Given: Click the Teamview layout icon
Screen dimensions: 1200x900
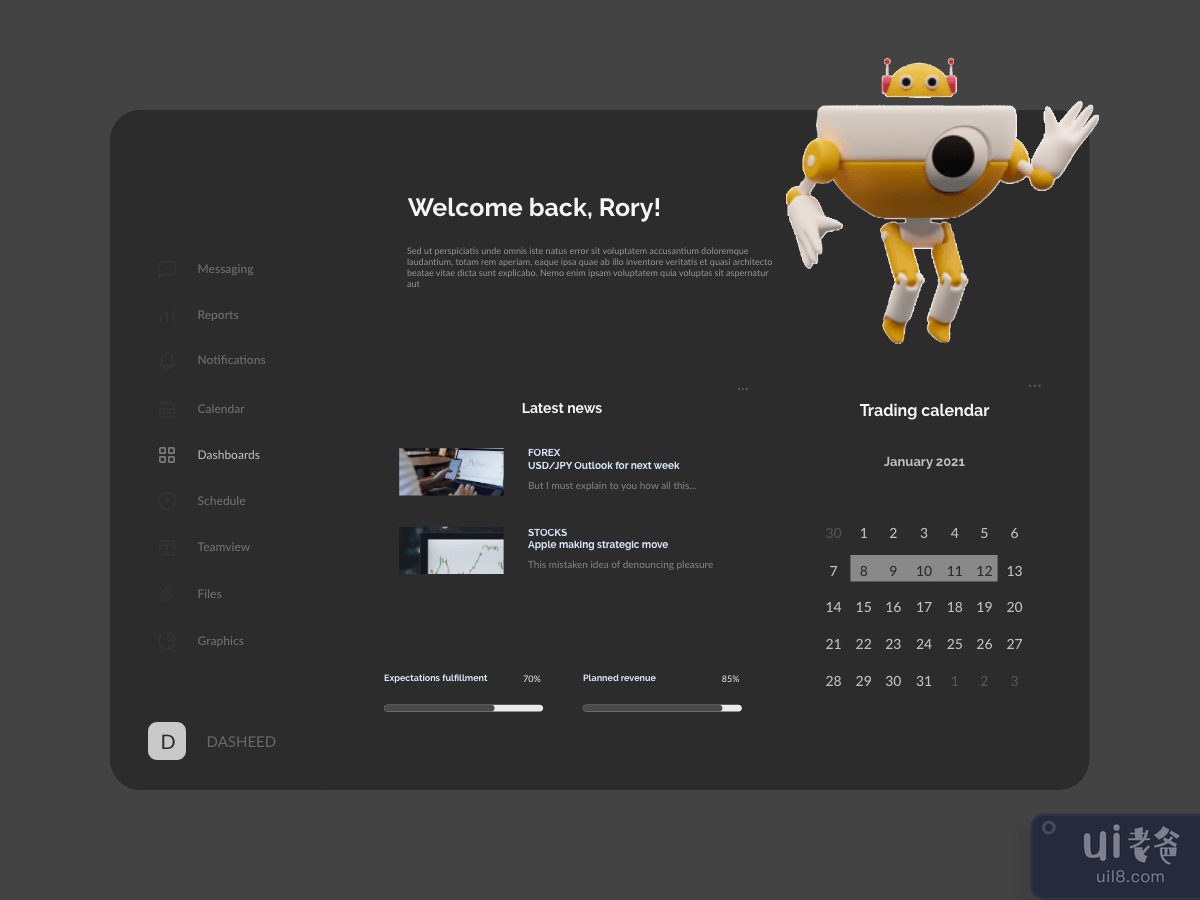Looking at the screenshot, I should point(167,547).
